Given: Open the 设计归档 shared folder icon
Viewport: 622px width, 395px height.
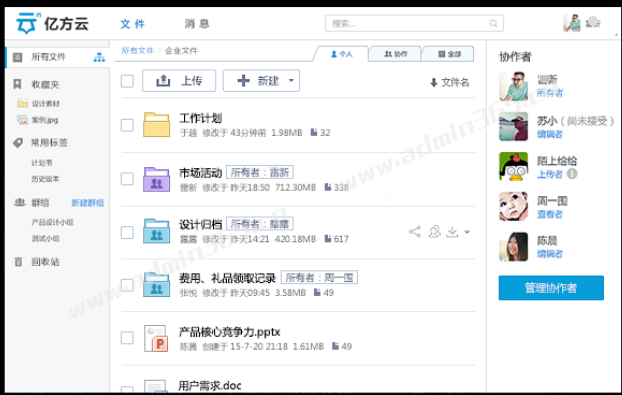Looking at the screenshot, I should click(x=156, y=231).
